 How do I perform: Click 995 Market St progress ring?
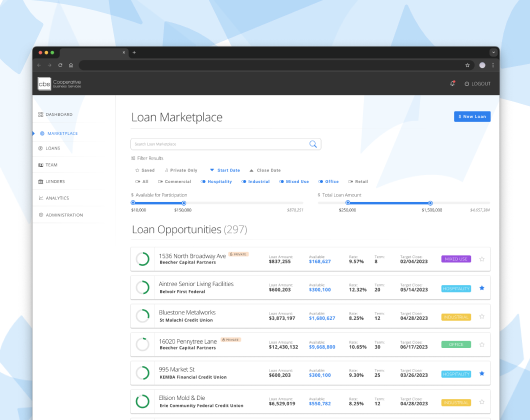[x=143, y=373]
